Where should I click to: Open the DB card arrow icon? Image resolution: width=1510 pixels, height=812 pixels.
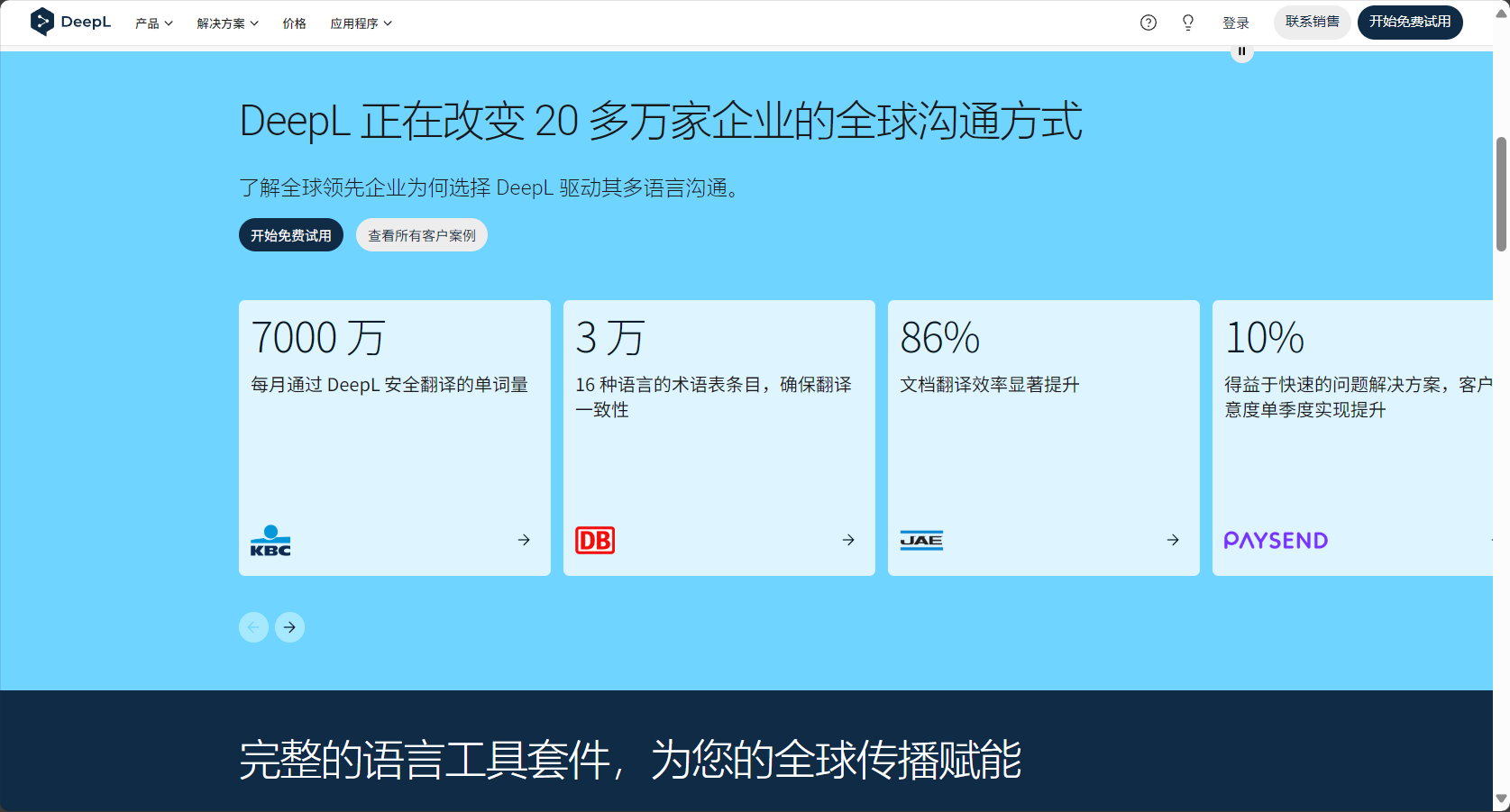[x=848, y=540]
